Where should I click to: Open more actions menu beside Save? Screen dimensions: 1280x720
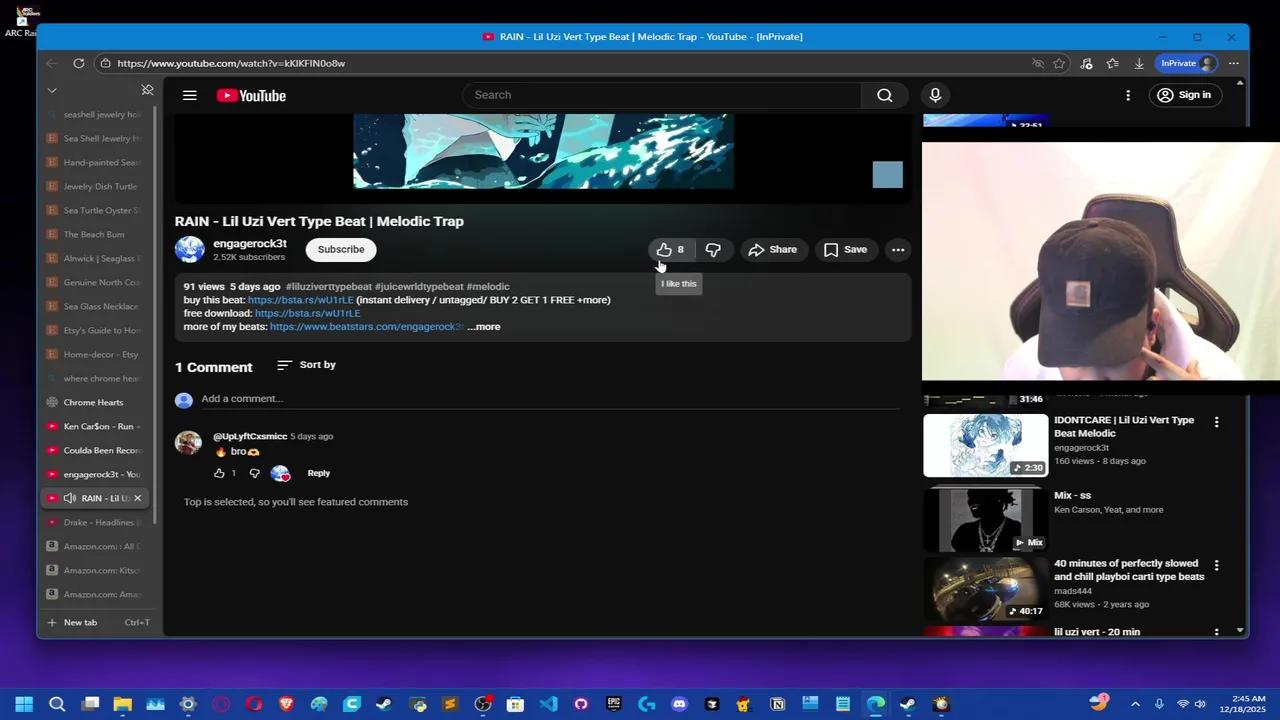pyautogui.click(x=898, y=249)
